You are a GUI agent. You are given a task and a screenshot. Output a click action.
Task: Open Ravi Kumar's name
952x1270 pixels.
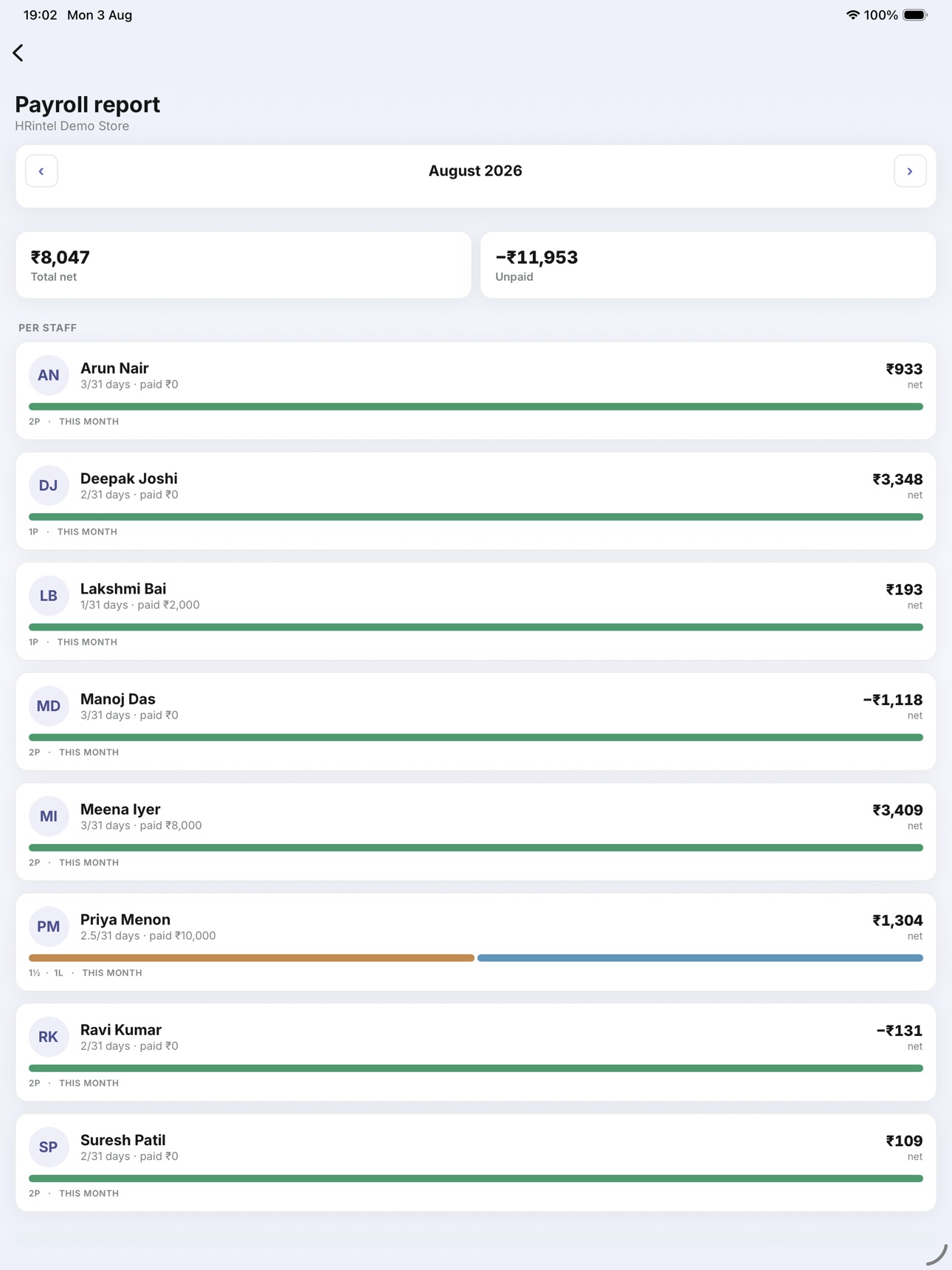pos(121,1029)
